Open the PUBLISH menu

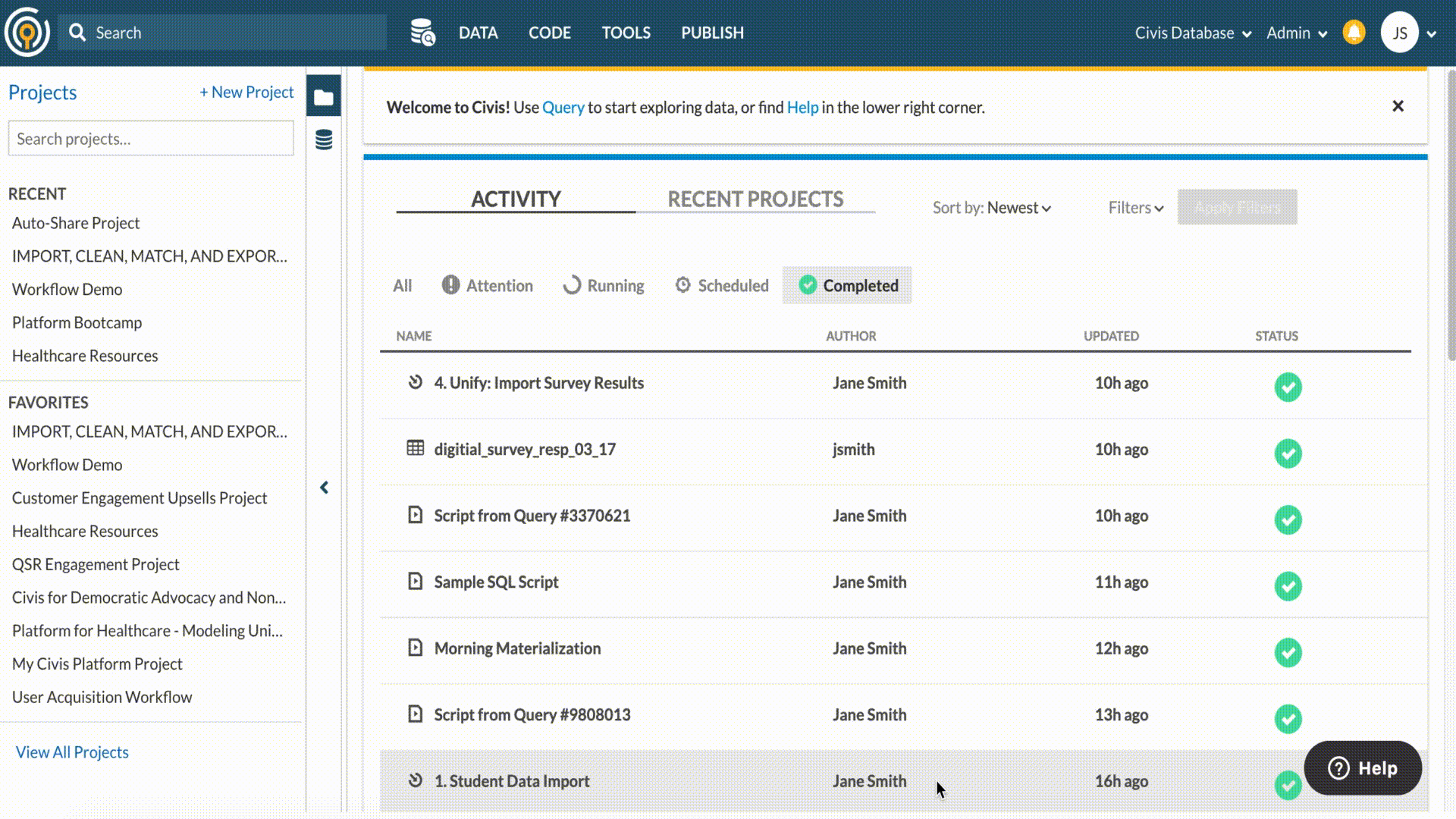click(x=712, y=33)
